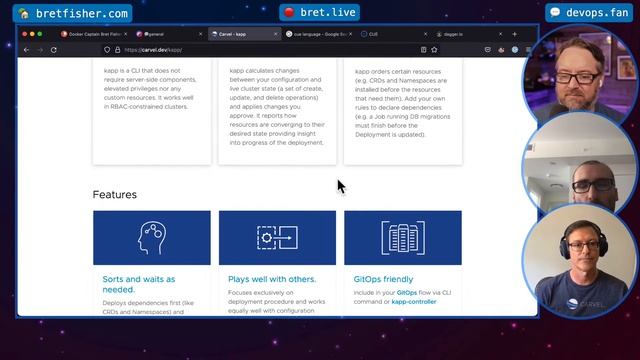Screen dimensions: 640x360
Task: Close the CUE tab
Action: pos(425,34)
